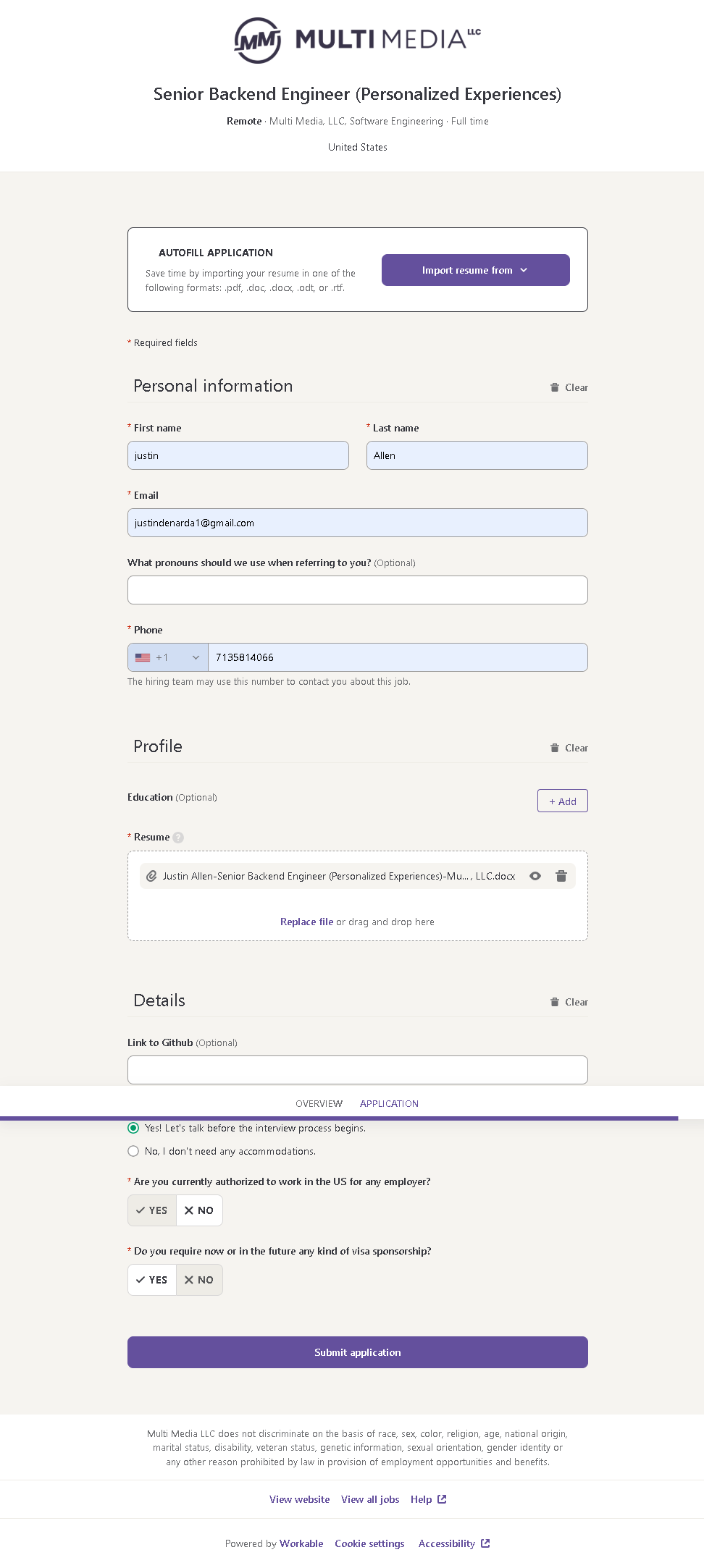Viewport: 704px width, 1568px height.
Task: Click the Replace file link
Action: click(306, 922)
